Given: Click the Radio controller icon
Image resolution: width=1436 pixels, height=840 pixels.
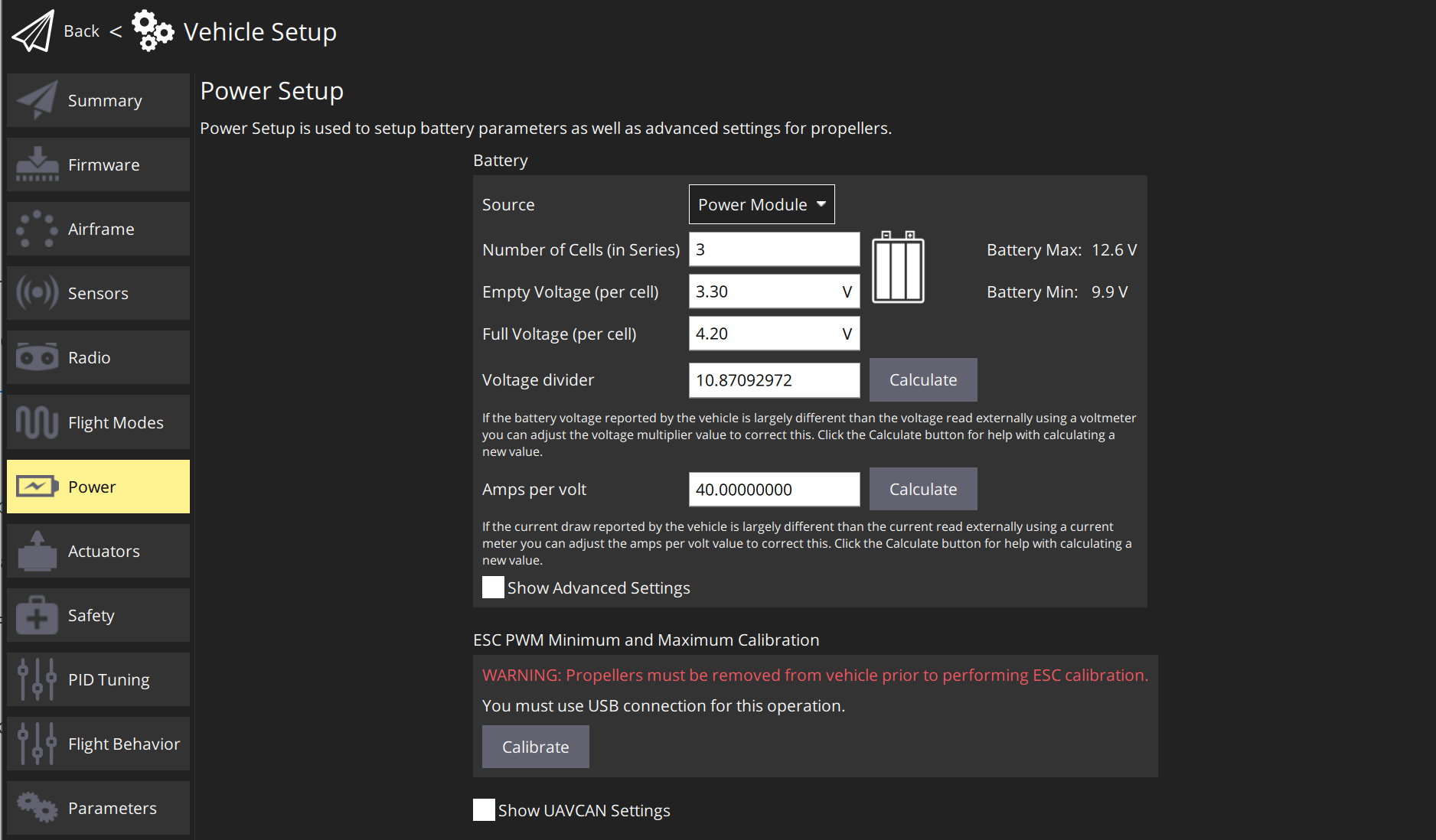Looking at the screenshot, I should pyautogui.click(x=37, y=357).
